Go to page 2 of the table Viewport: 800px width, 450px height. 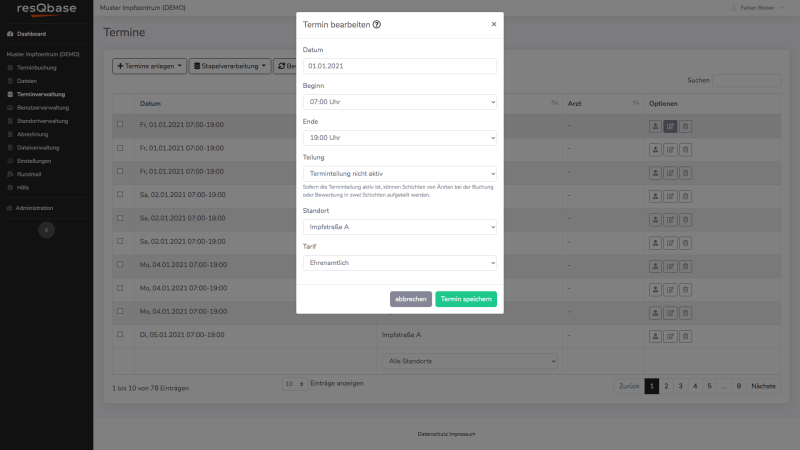[x=666, y=386]
